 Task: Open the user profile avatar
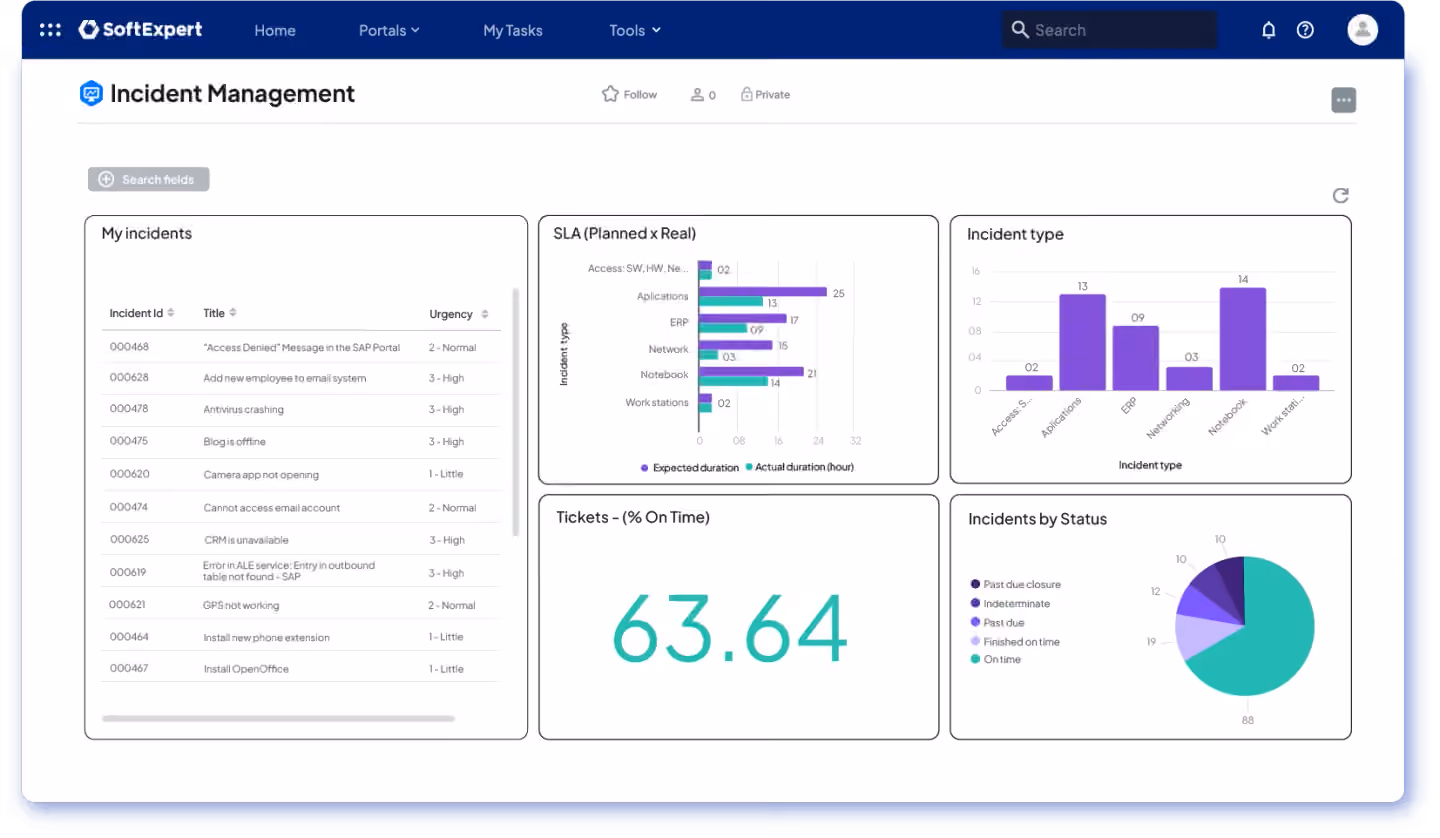point(1362,30)
